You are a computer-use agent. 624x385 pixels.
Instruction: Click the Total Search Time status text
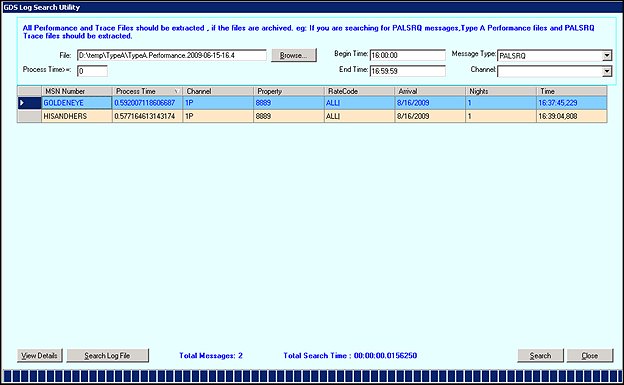coord(350,356)
